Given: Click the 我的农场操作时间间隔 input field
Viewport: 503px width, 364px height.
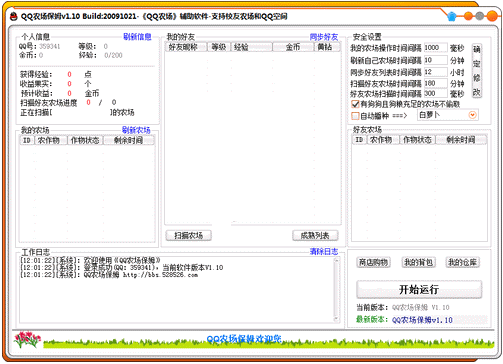Looking at the screenshot, I should [435, 48].
